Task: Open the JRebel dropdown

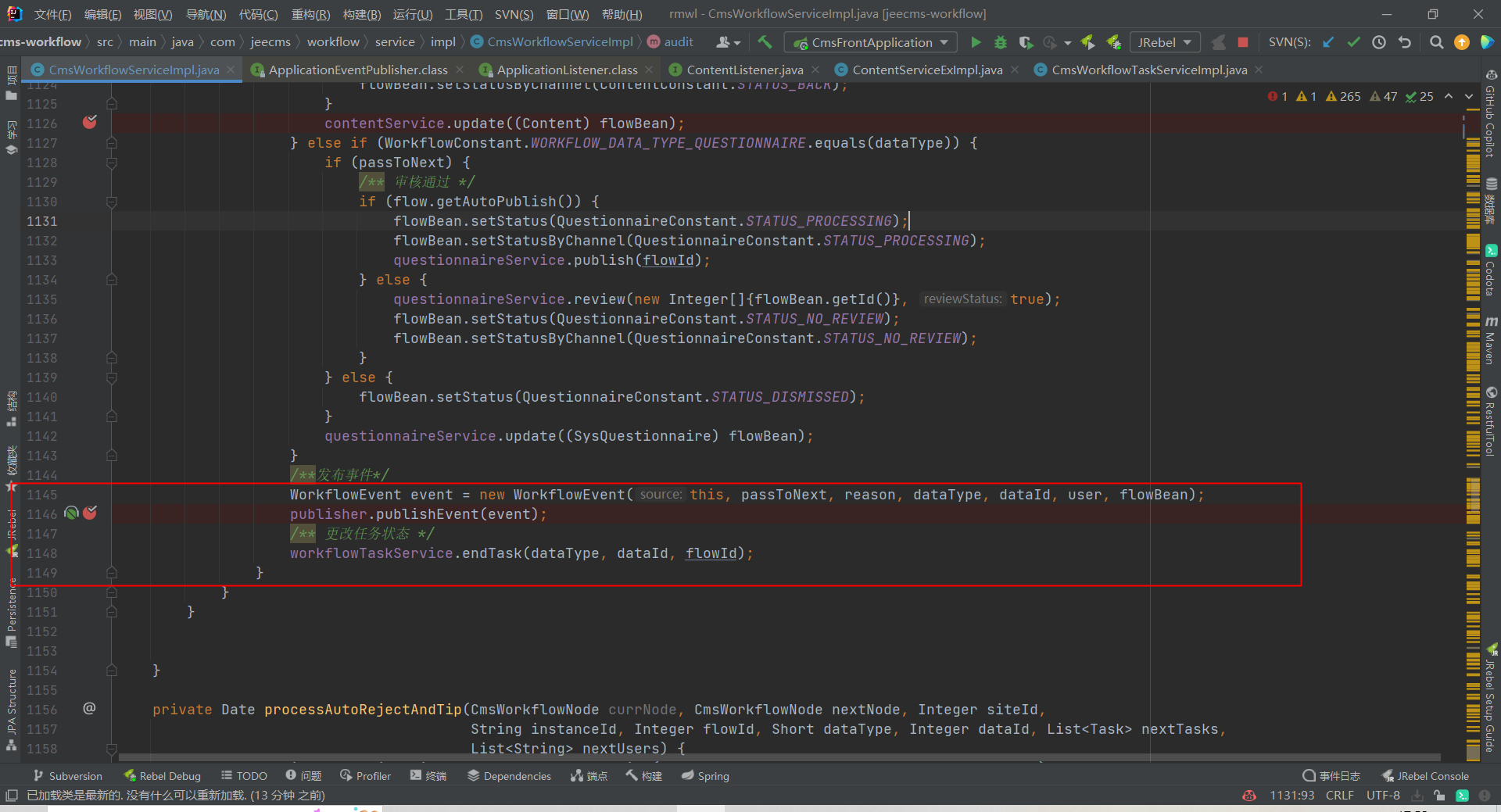Action: pos(1164,42)
